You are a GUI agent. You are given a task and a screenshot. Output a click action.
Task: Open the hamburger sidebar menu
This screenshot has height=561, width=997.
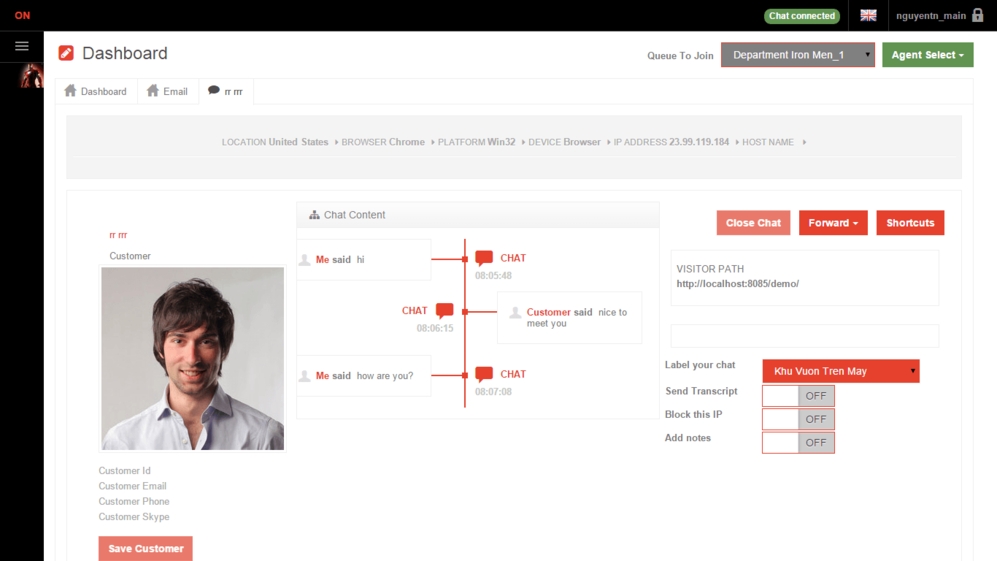click(x=22, y=46)
